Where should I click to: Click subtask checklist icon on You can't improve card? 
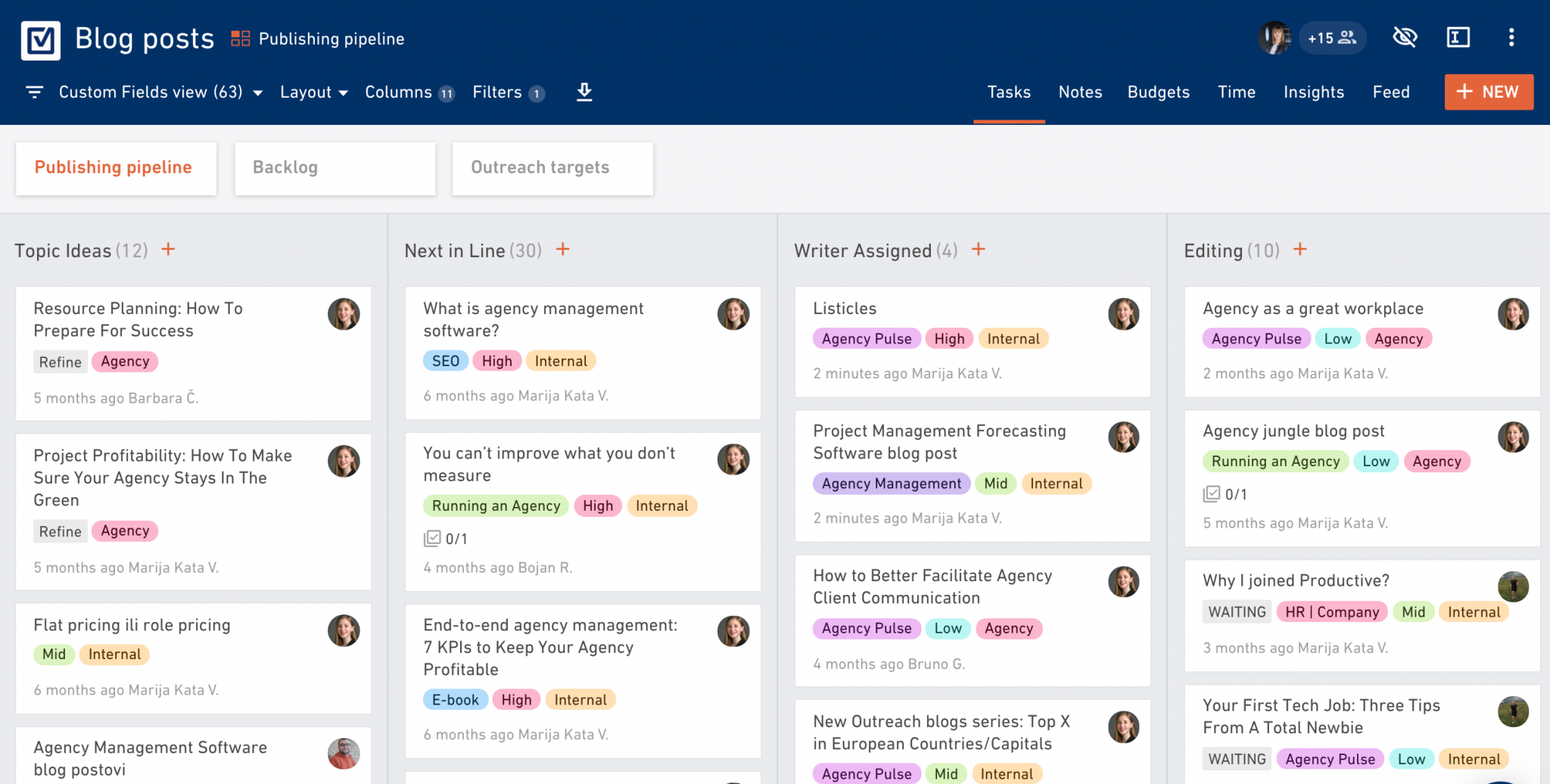(432, 539)
